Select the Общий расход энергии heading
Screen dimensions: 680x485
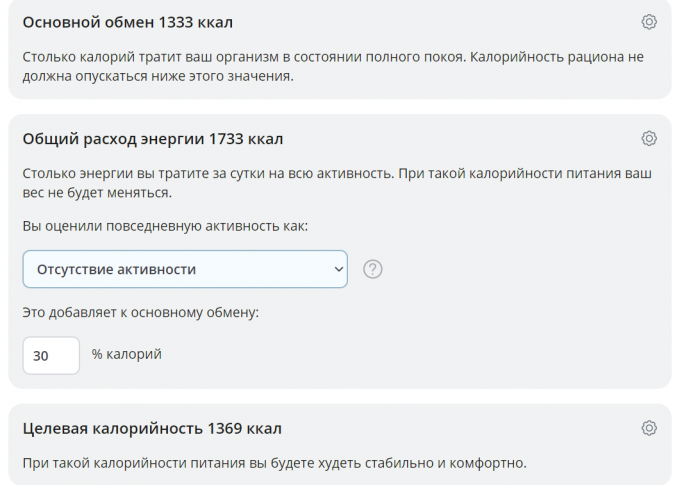[x=113, y=139]
